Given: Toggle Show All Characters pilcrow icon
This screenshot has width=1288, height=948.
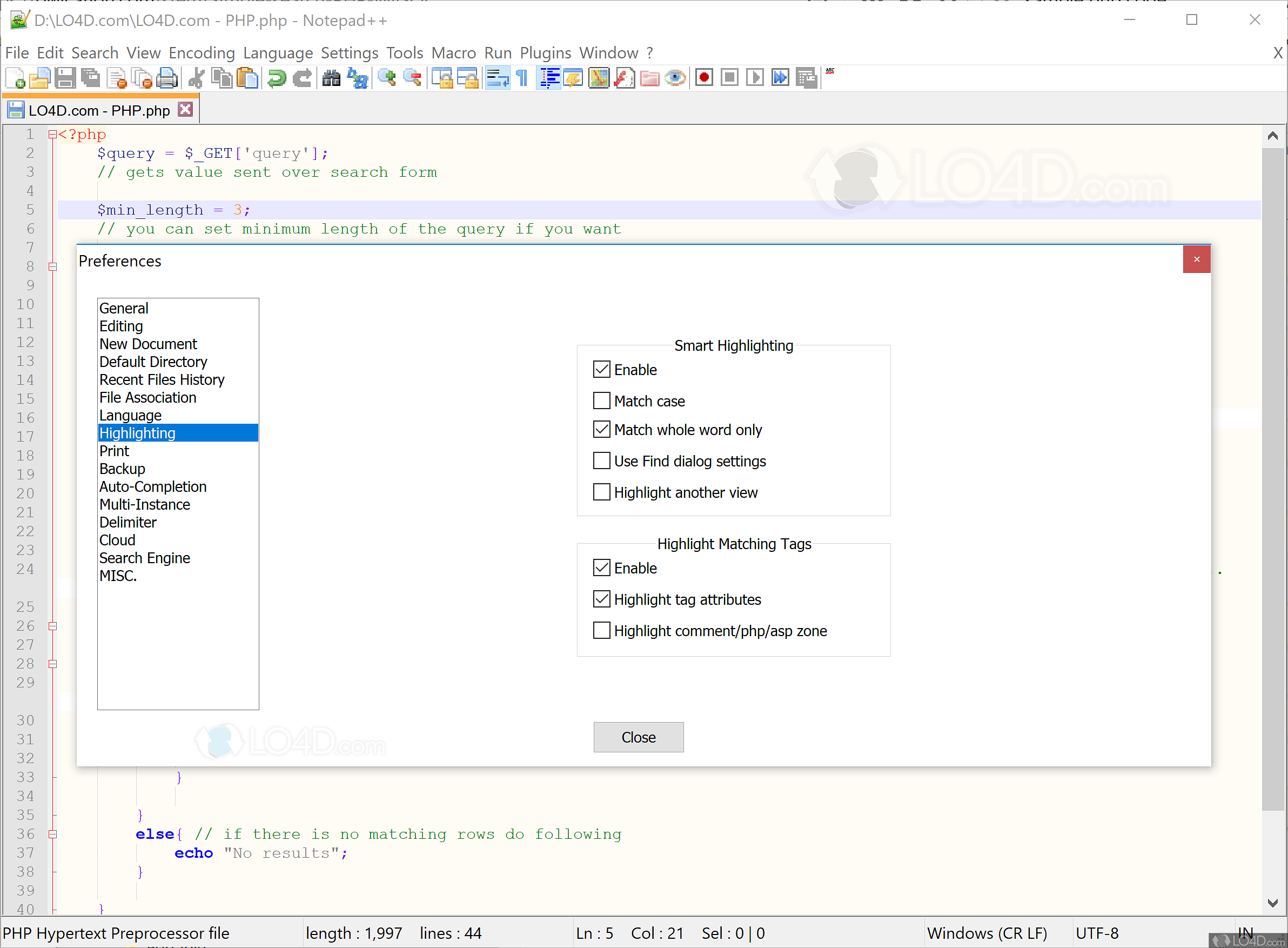Looking at the screenshot, I should (522, 78).
